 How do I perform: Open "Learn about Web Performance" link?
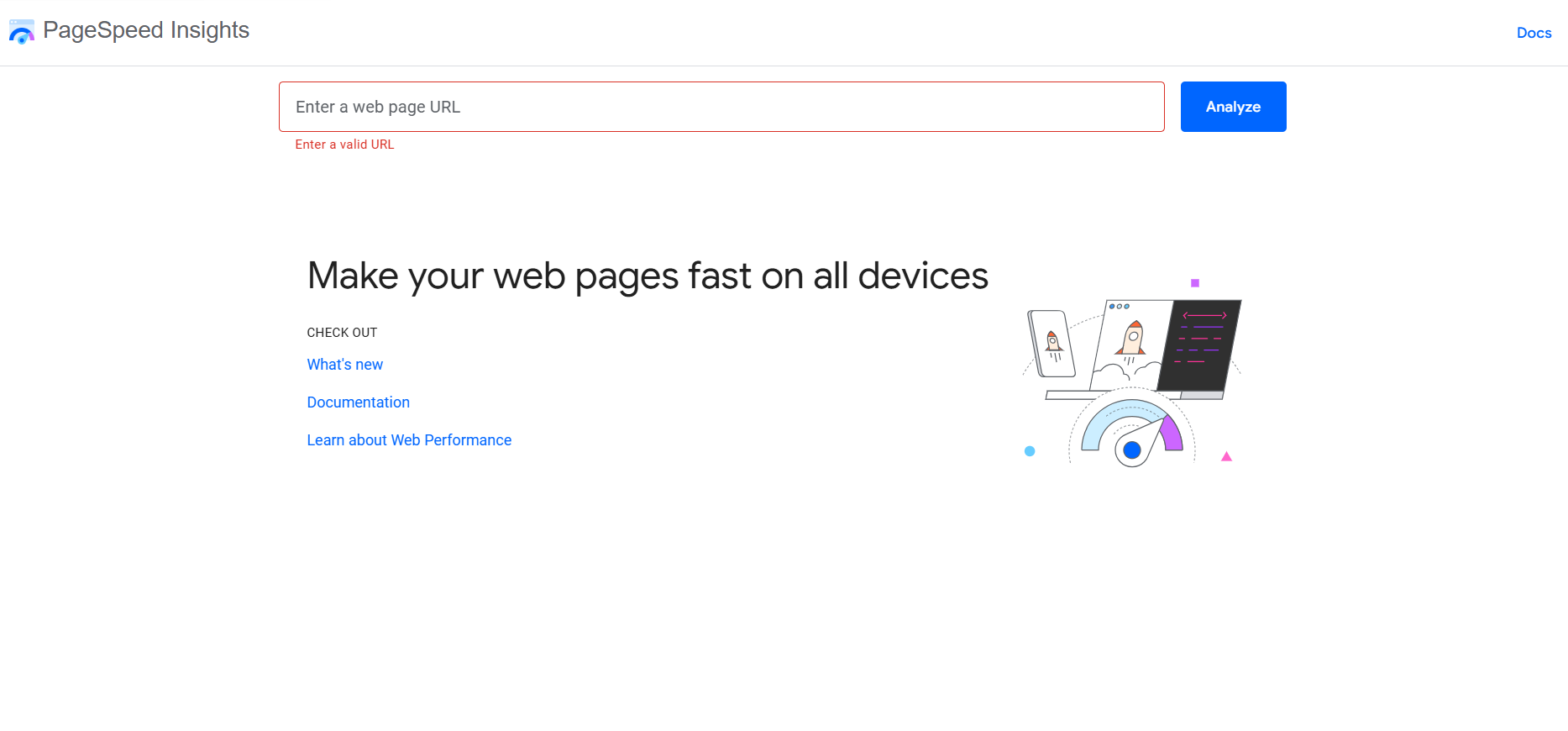[409, 440]
